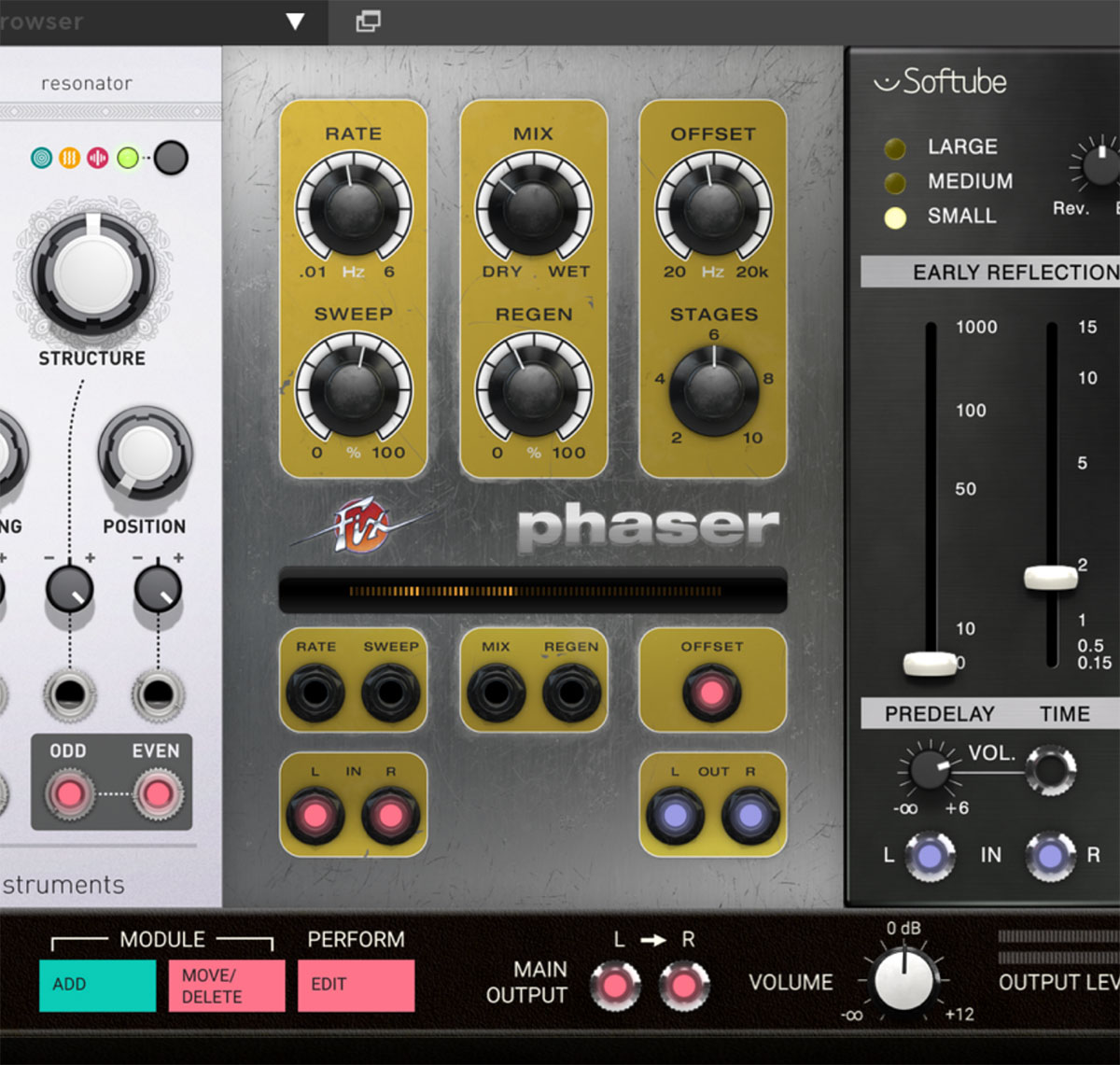Click the SWEEP modulation input jack
1120x1065 pixels.
[x=391, y=693]
